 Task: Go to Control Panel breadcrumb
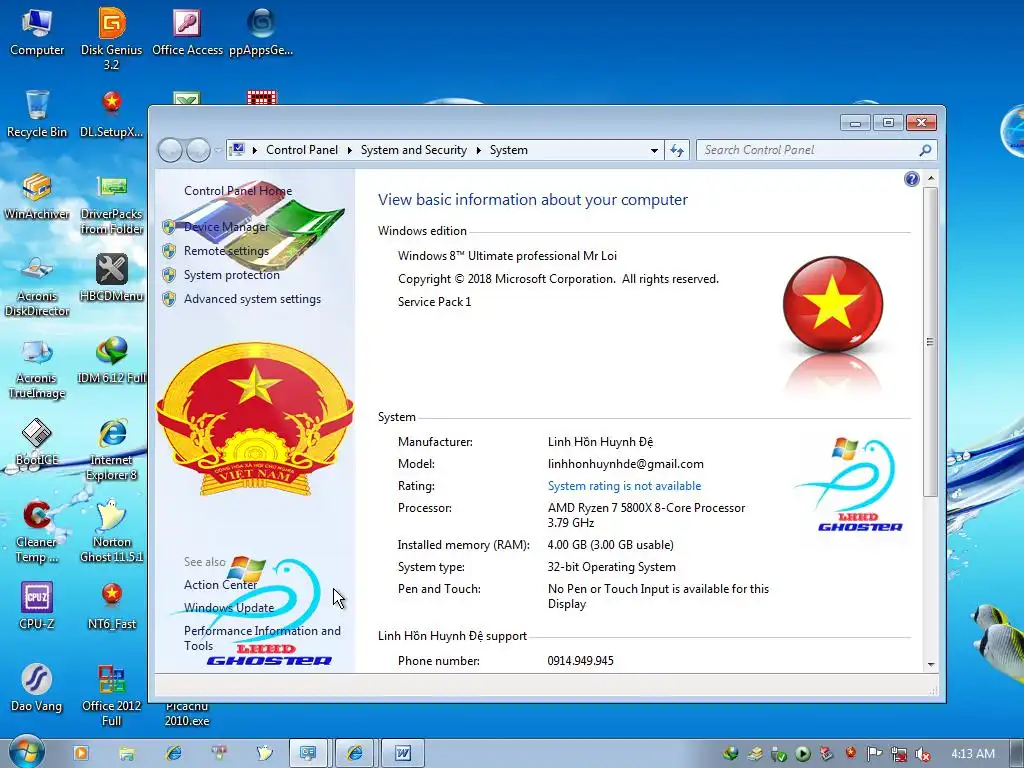pyautogui.click(x=302, y=150)
